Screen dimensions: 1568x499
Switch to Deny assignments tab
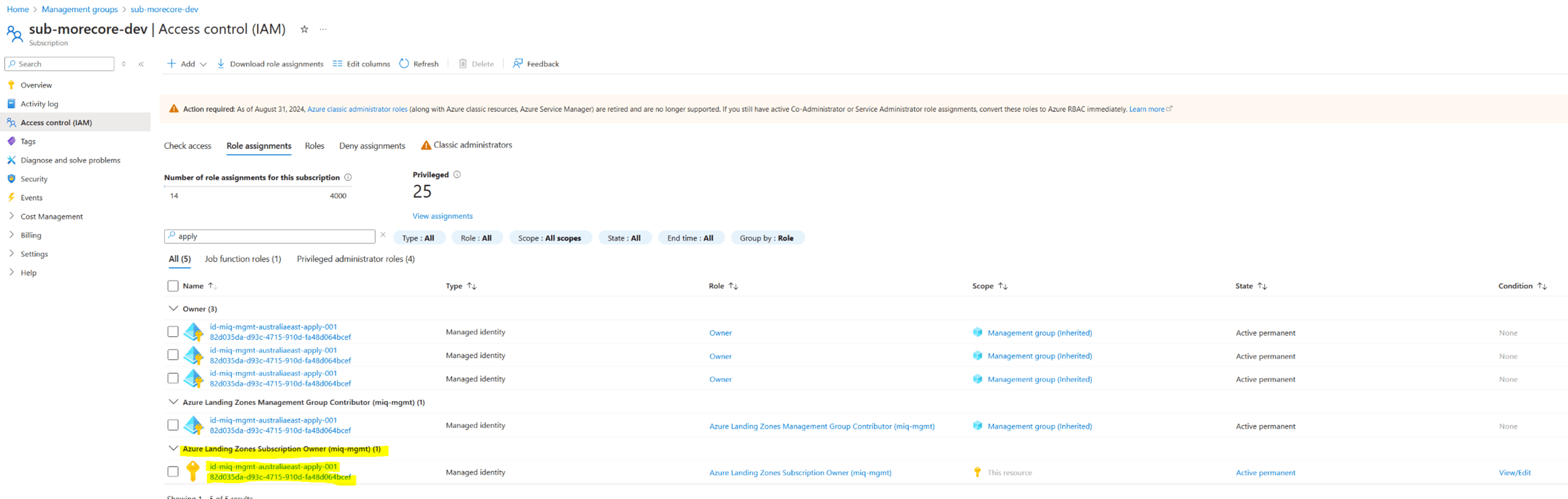point(372,146)
